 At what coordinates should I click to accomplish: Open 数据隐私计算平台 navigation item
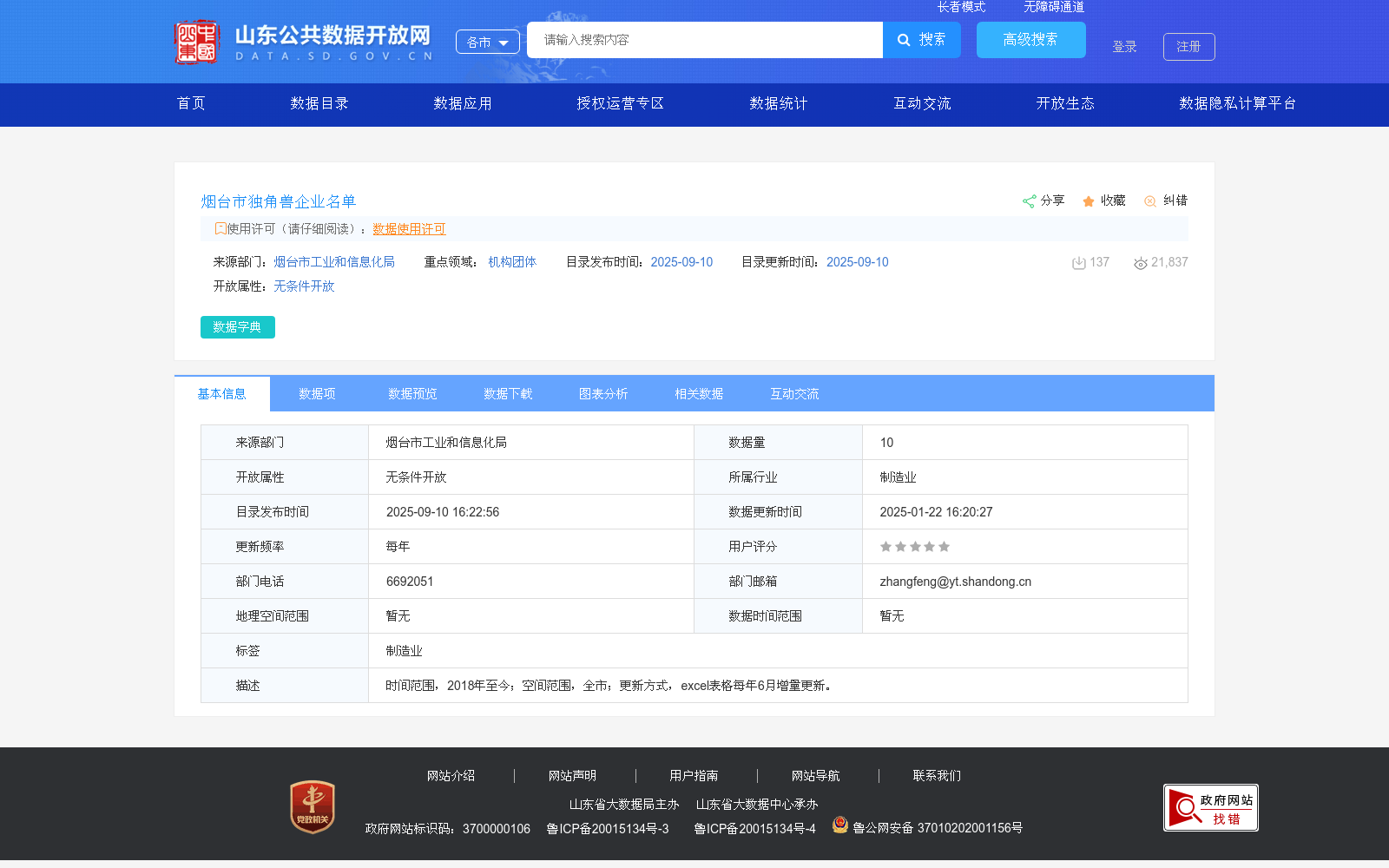pos(1238,103)
